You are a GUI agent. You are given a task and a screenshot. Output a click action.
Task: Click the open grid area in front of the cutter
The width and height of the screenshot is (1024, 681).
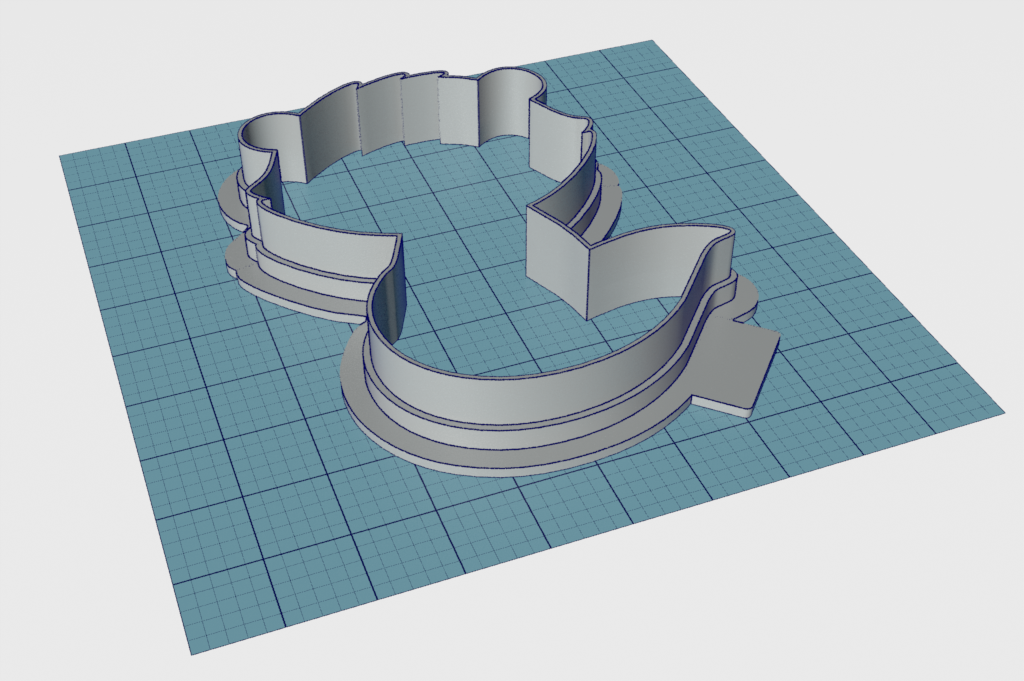click(x=450, y=560)
